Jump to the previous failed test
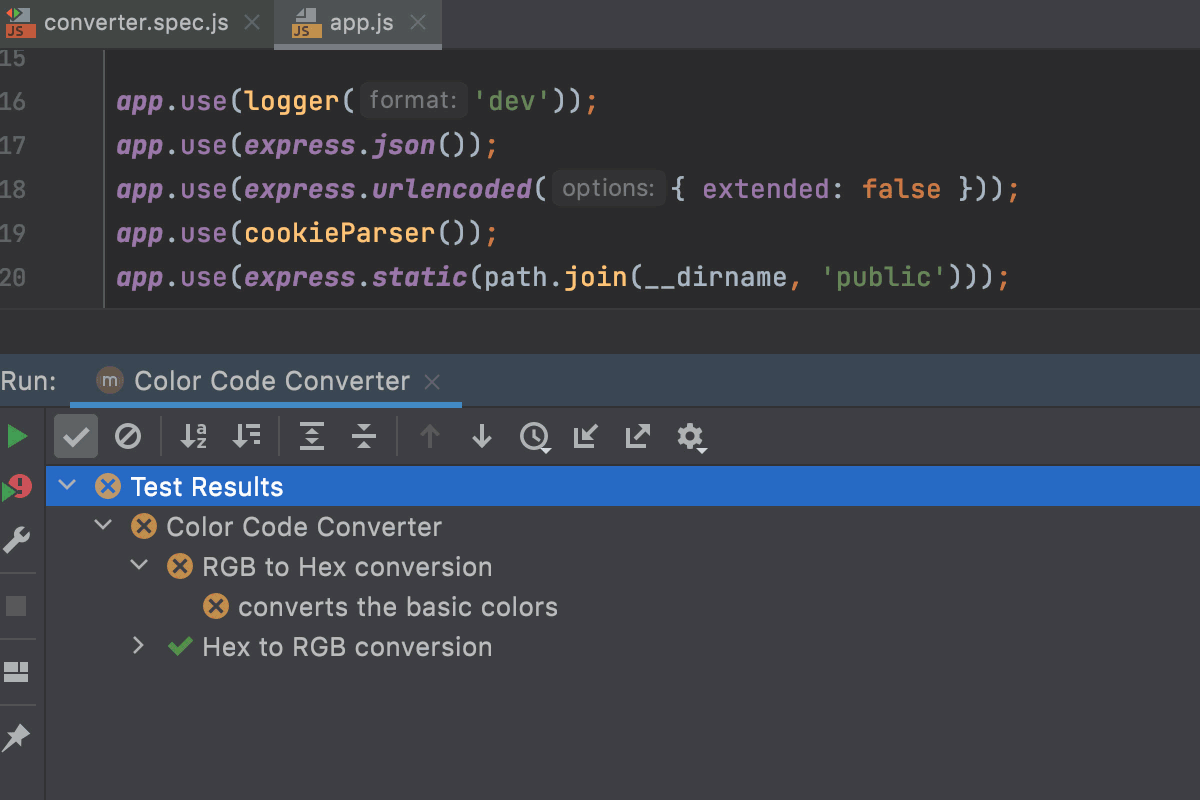Screen dimensions: 1200x800 tap(429, 436)
